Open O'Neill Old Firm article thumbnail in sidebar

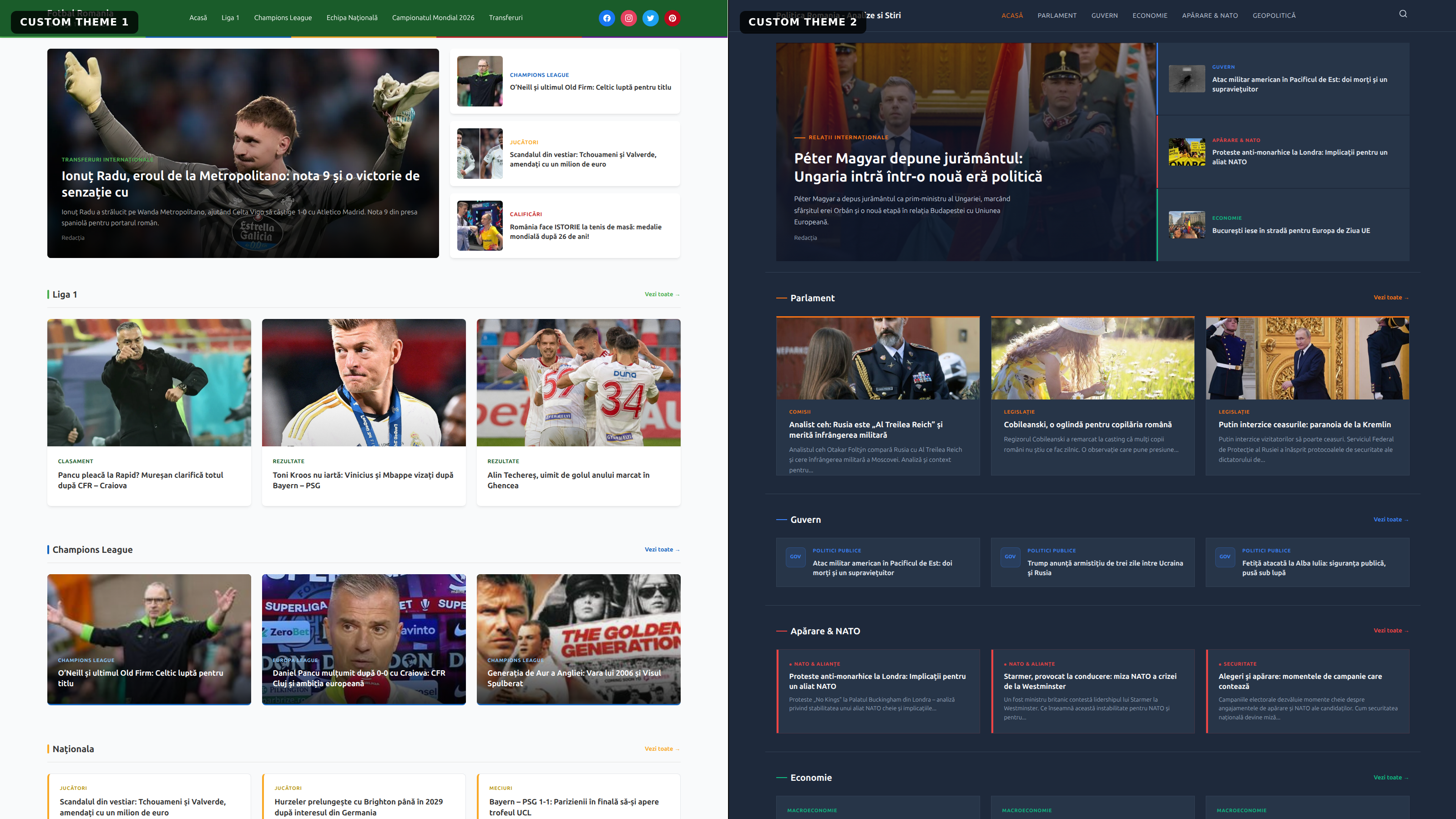479,81
